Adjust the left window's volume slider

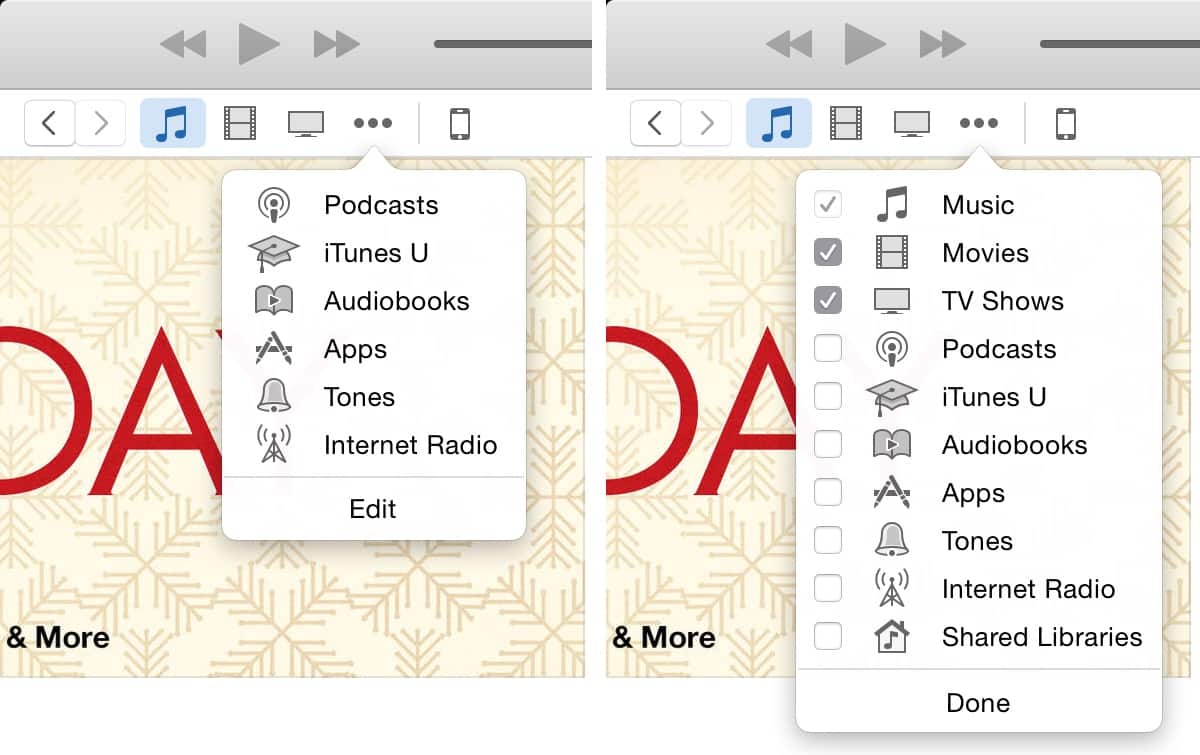point(513,44)
